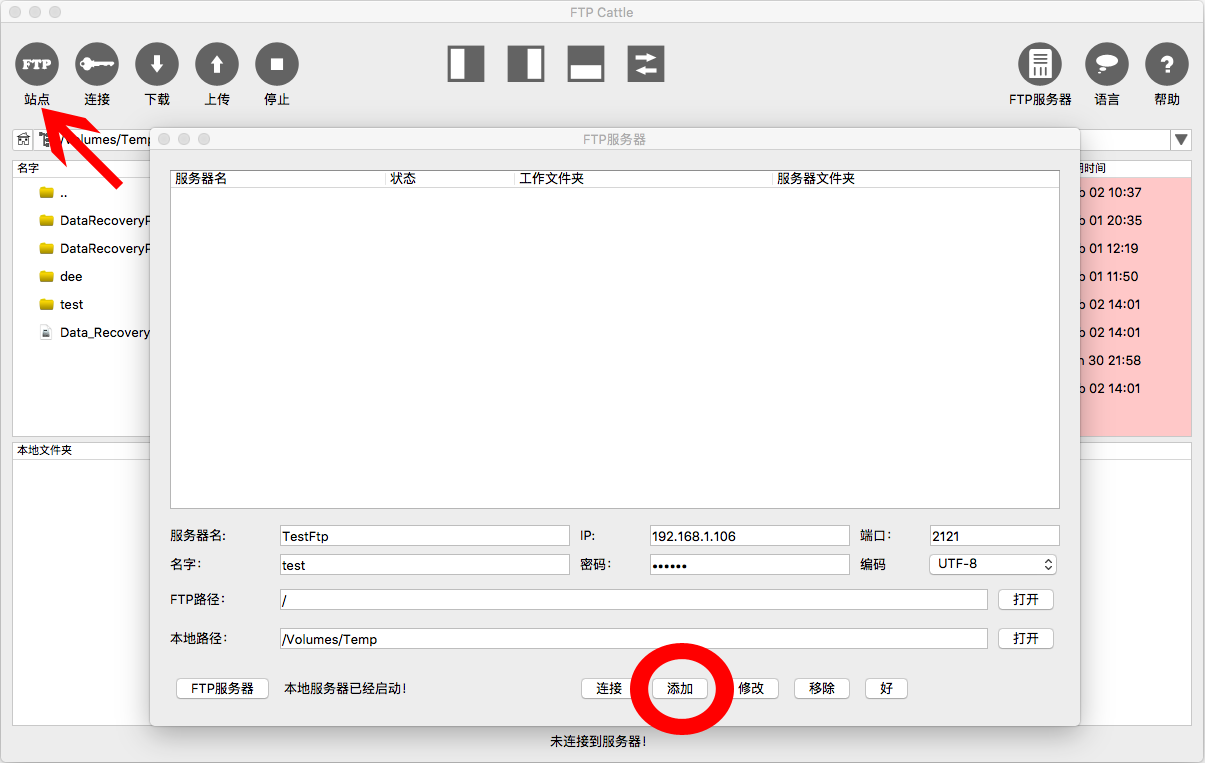Click the 下载 download arrow icon
1205x763 pixels.
157,64
